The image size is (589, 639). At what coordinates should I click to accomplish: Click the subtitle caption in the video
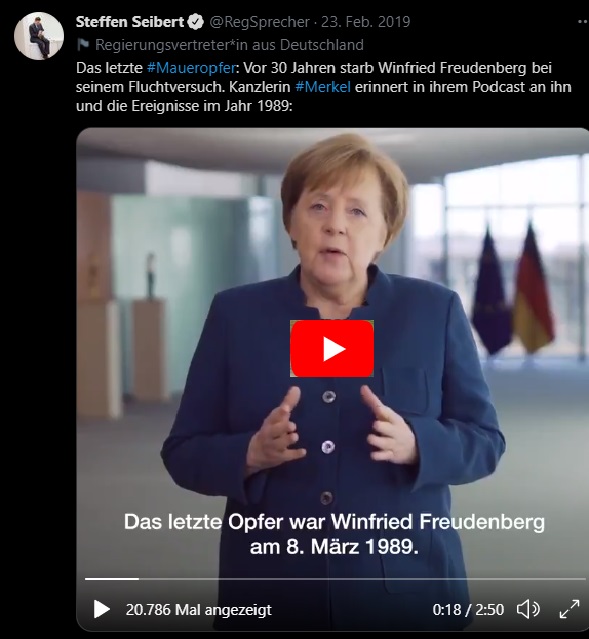click(x=334, y=534)
